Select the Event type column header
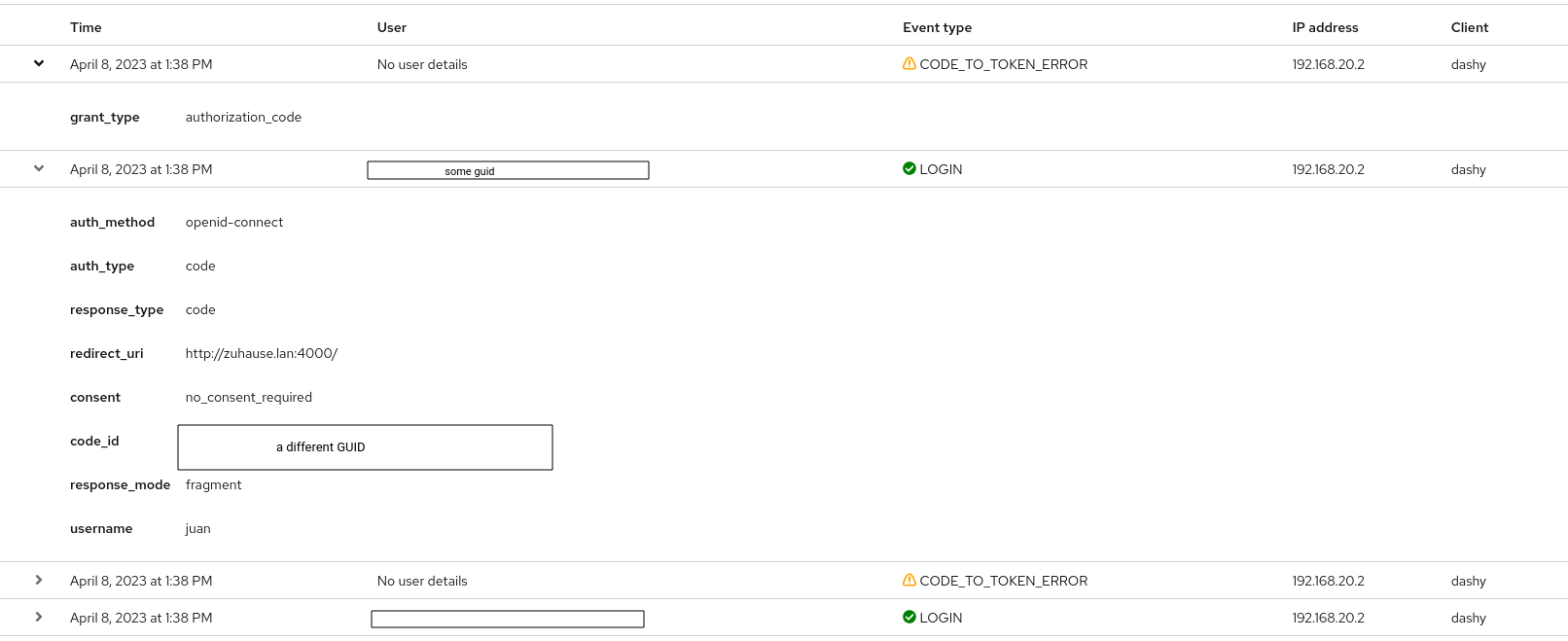1568x641 pixels. click(x=937, y=27)
